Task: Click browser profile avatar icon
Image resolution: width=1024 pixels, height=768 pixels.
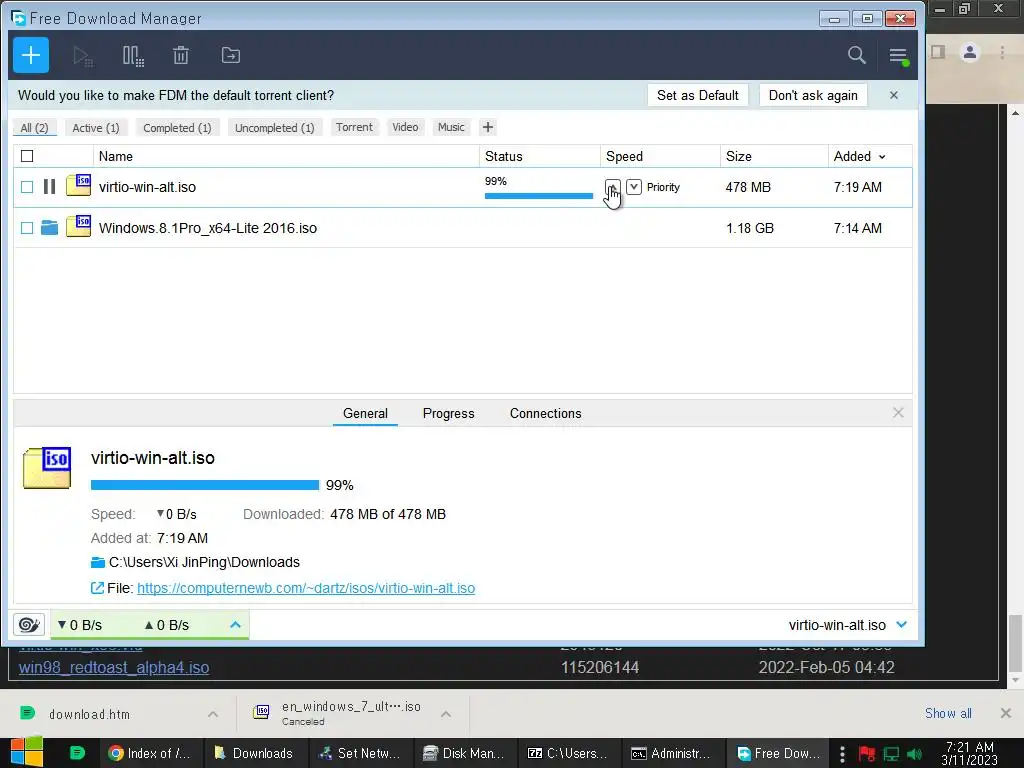Action: pyautogui.click(x=970, y=52)
